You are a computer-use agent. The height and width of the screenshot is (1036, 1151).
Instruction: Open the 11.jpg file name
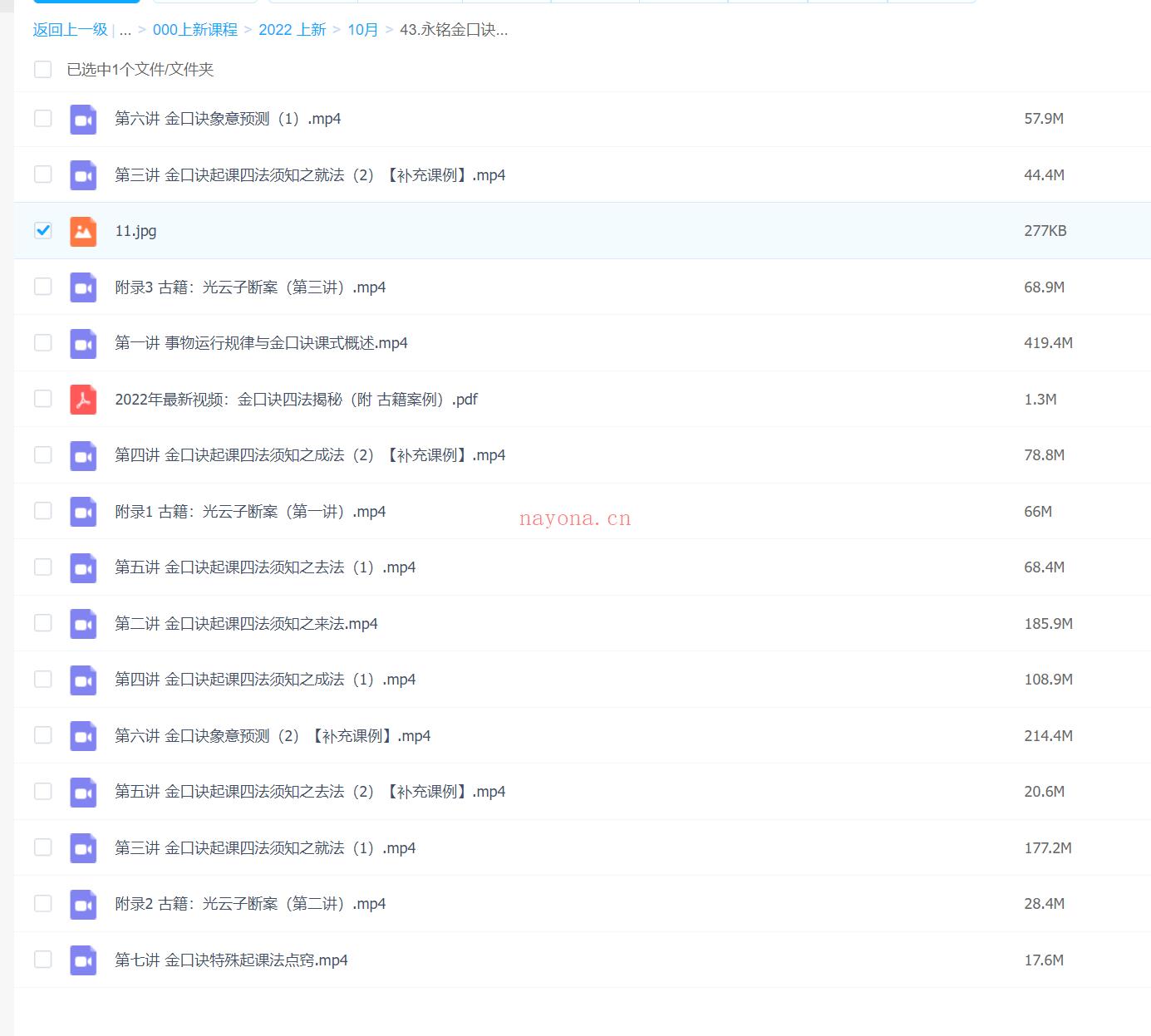[x=135, y=231]
